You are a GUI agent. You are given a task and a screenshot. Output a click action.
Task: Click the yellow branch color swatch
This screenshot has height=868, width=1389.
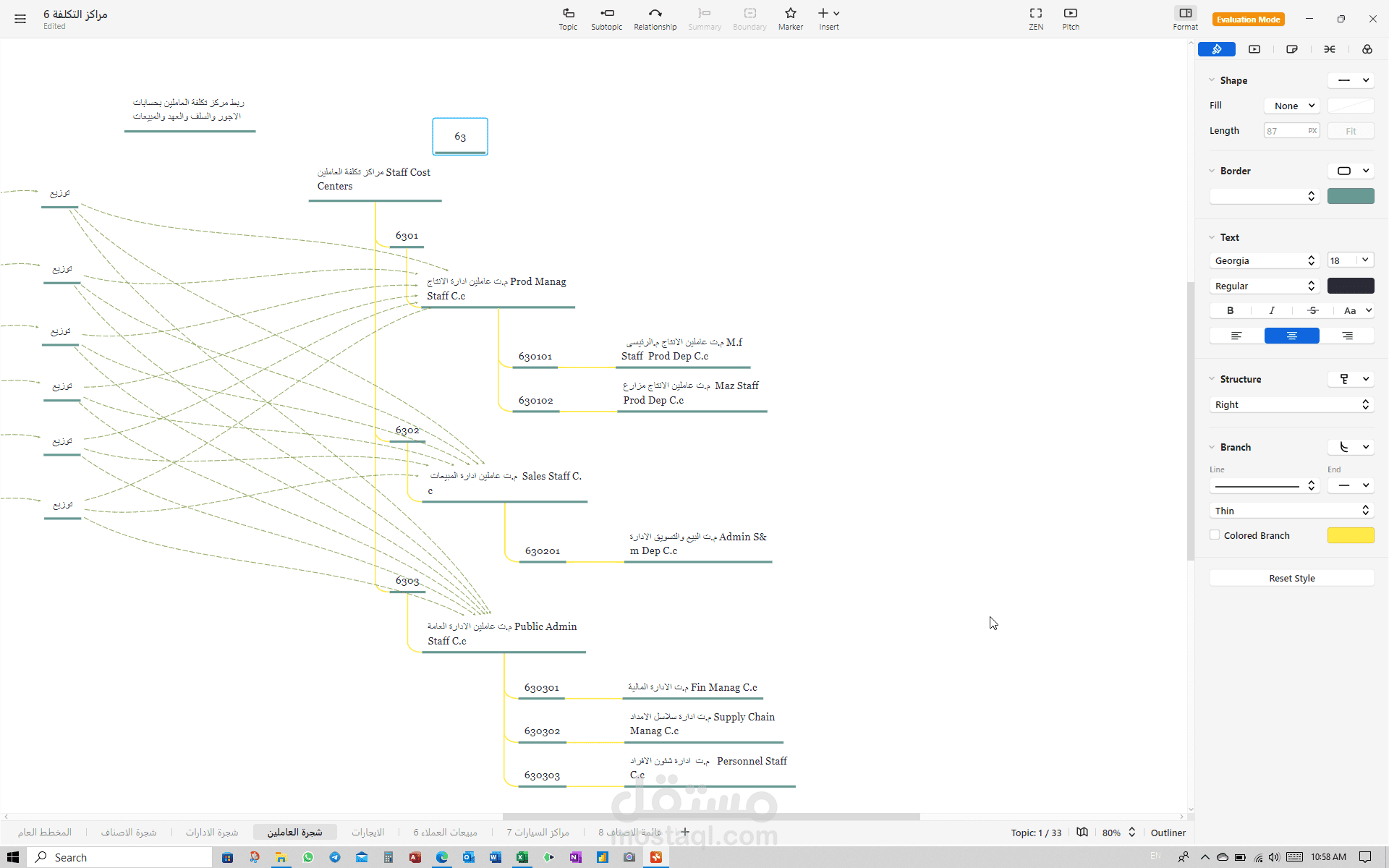1350,535
